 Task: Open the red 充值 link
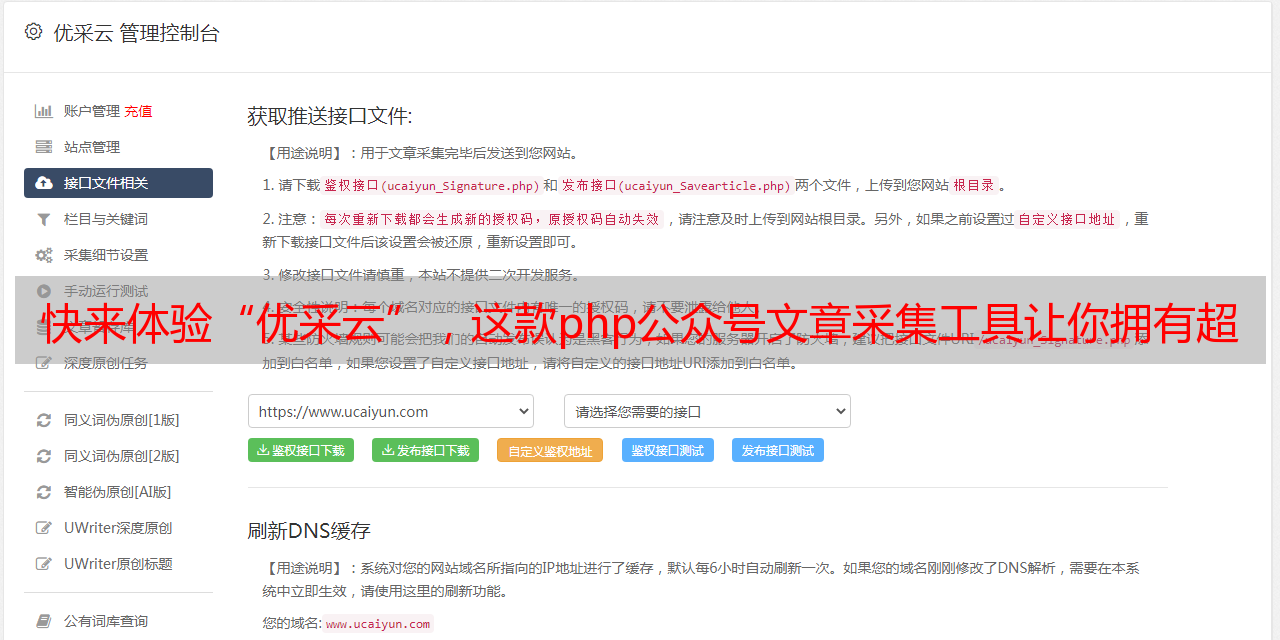click(x=138, y=111)
